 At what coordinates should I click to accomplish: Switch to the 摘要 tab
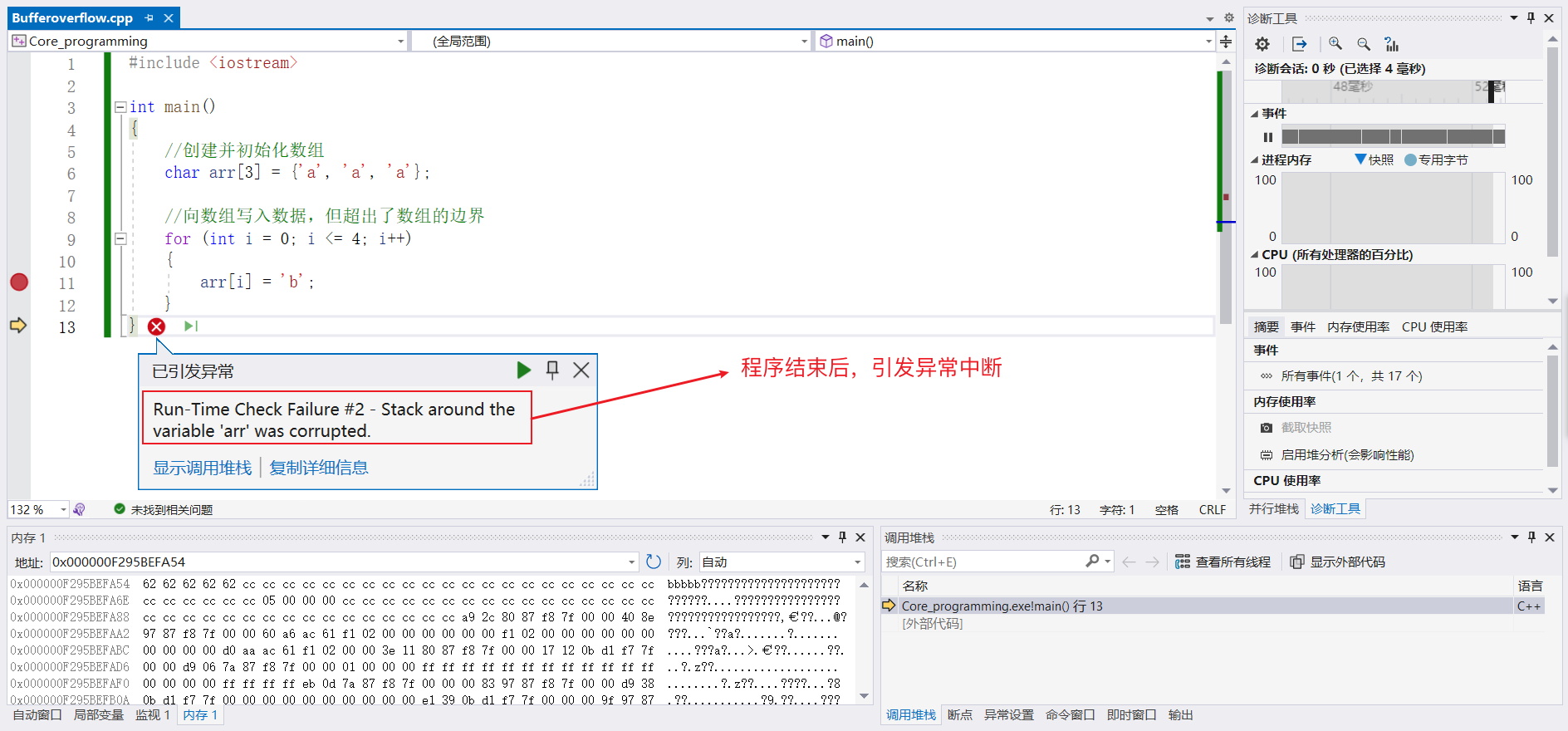tap(1266, 326)
